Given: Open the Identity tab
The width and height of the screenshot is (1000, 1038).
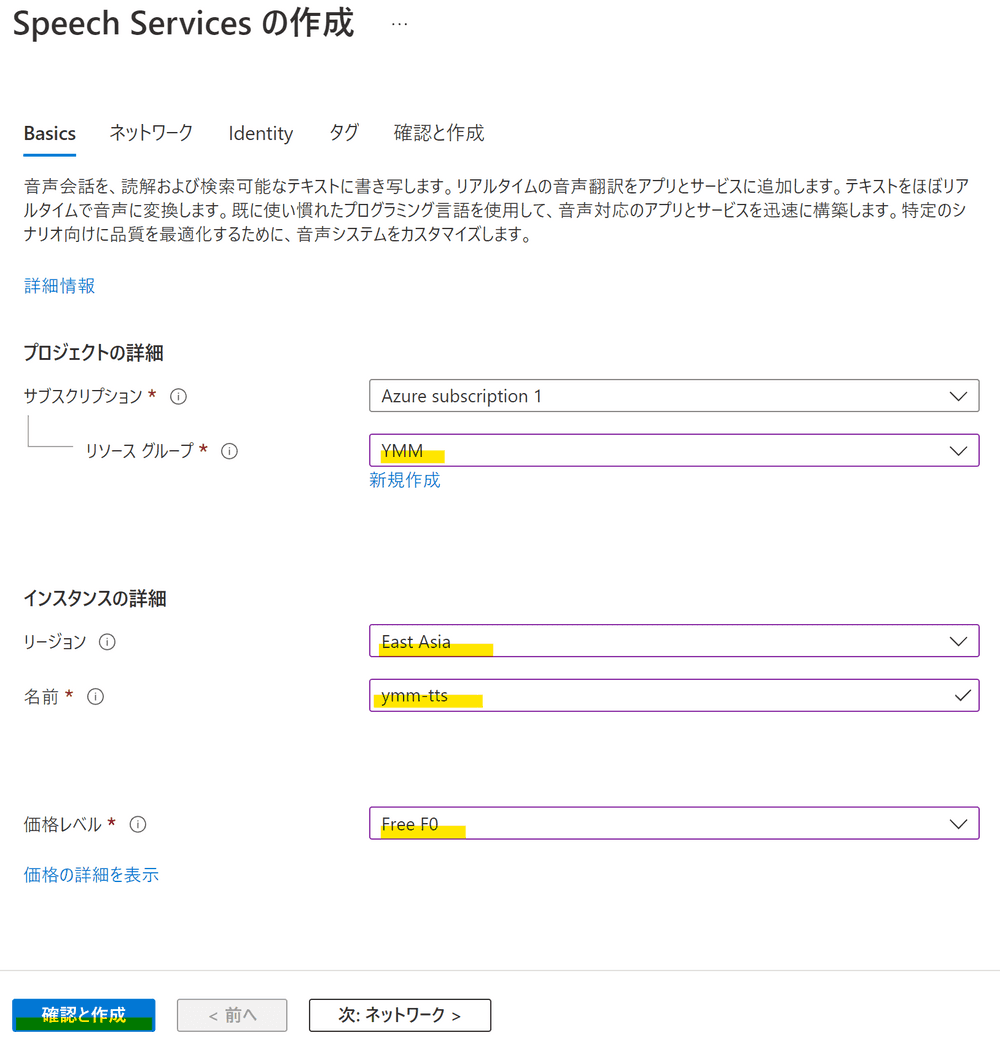Looking at the screenshot, I should click(x=260, y=133).
